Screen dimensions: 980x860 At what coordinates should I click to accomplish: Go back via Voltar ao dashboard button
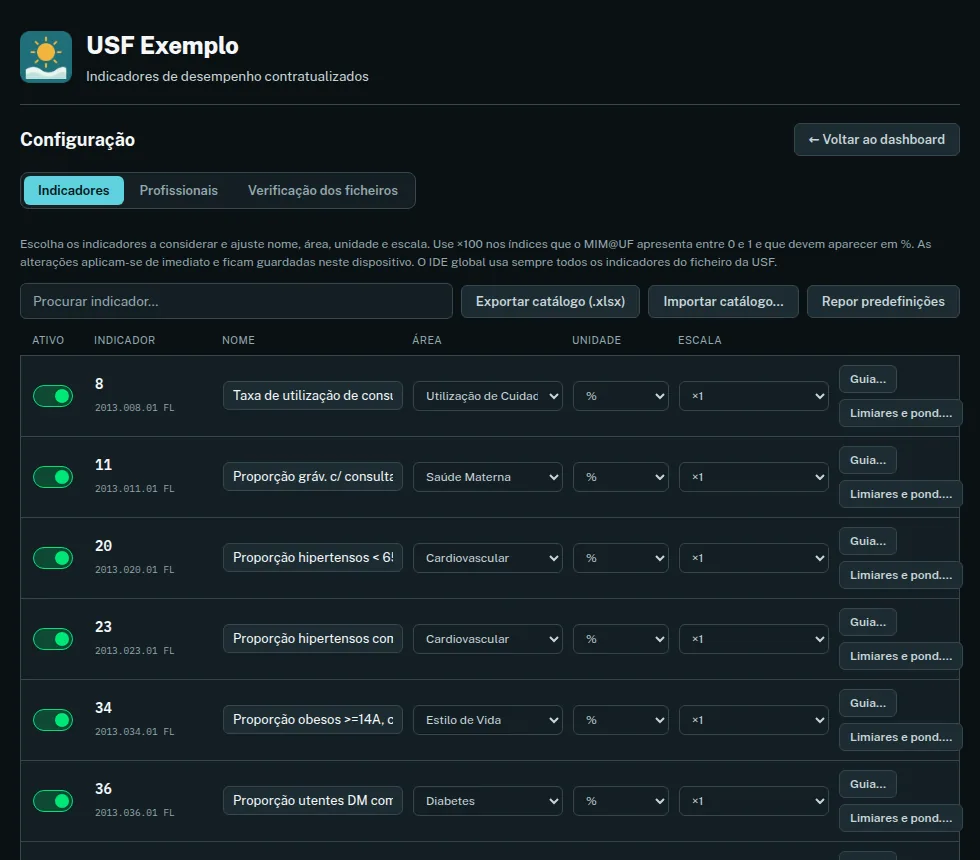tap(876, 139)
